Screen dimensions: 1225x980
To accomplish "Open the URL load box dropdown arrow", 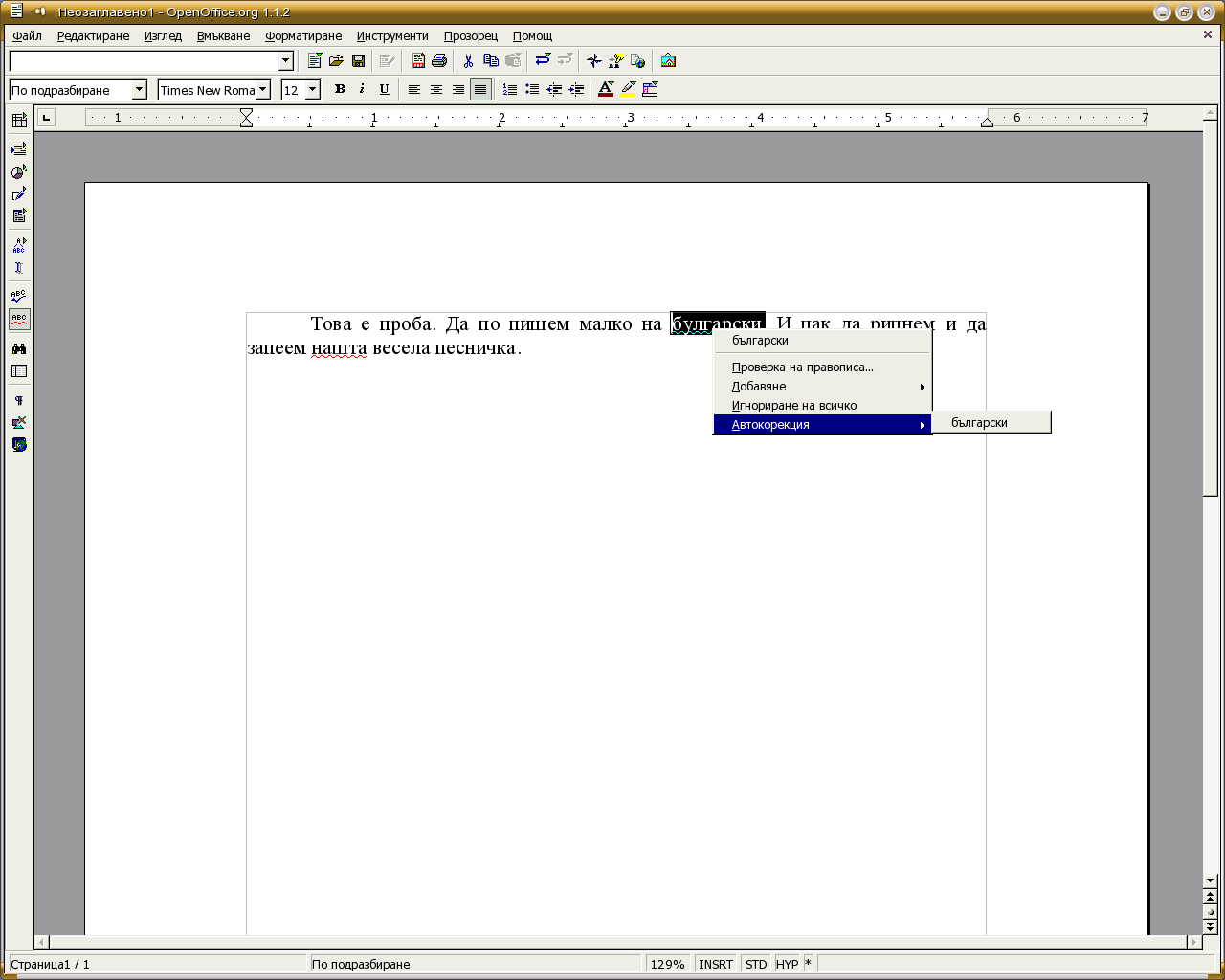I will 285,61.
